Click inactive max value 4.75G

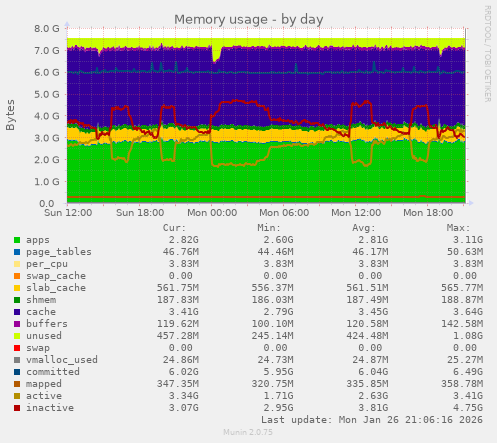pos(468,408)
